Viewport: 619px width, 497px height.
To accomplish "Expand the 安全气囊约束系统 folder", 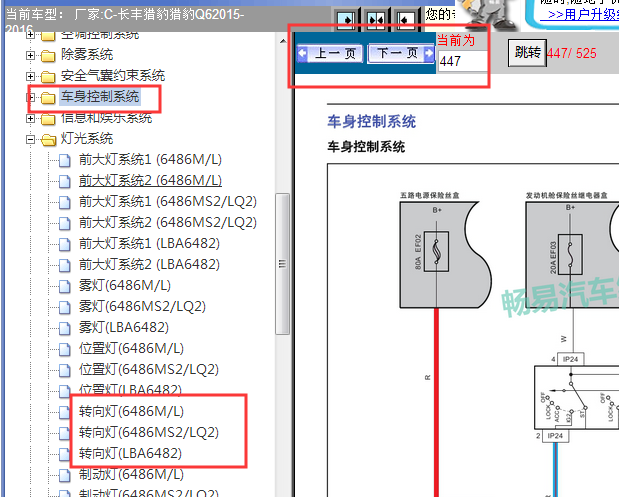I will [30, 76].
